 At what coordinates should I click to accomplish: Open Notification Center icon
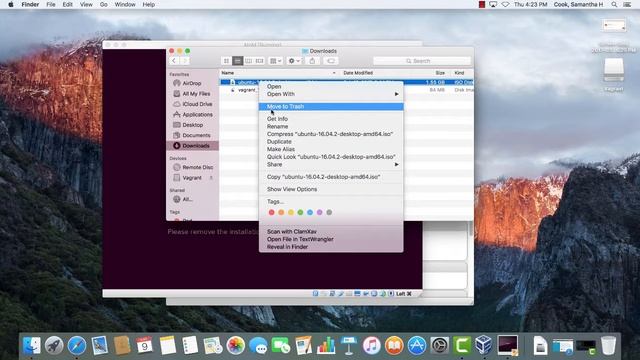tap(627, 4)
